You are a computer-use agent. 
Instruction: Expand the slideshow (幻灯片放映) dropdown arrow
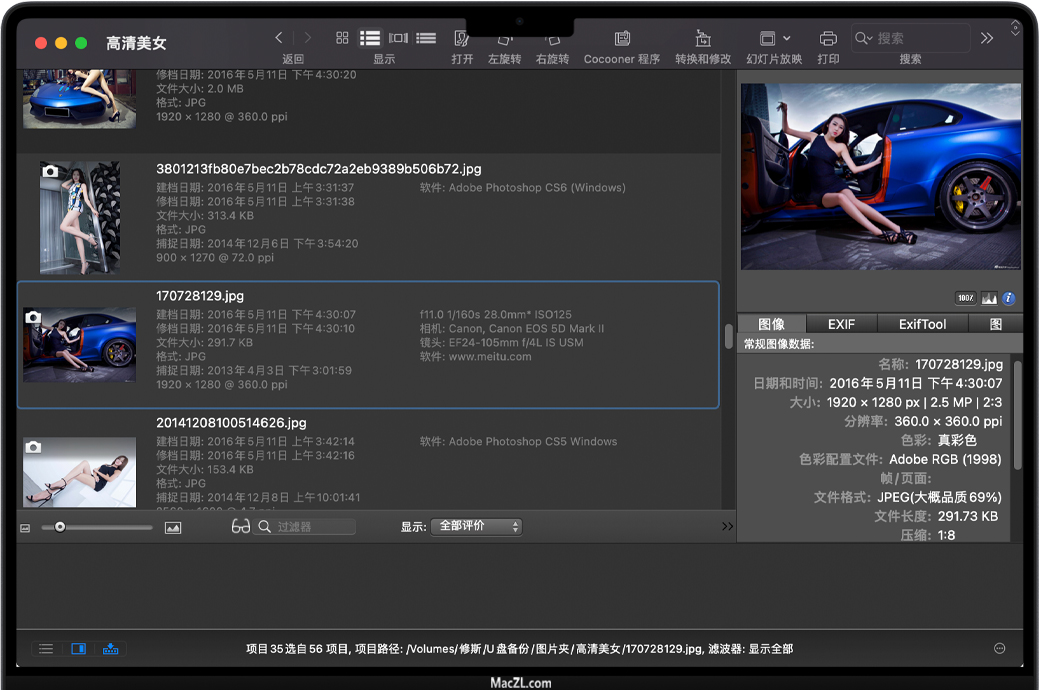787,38
